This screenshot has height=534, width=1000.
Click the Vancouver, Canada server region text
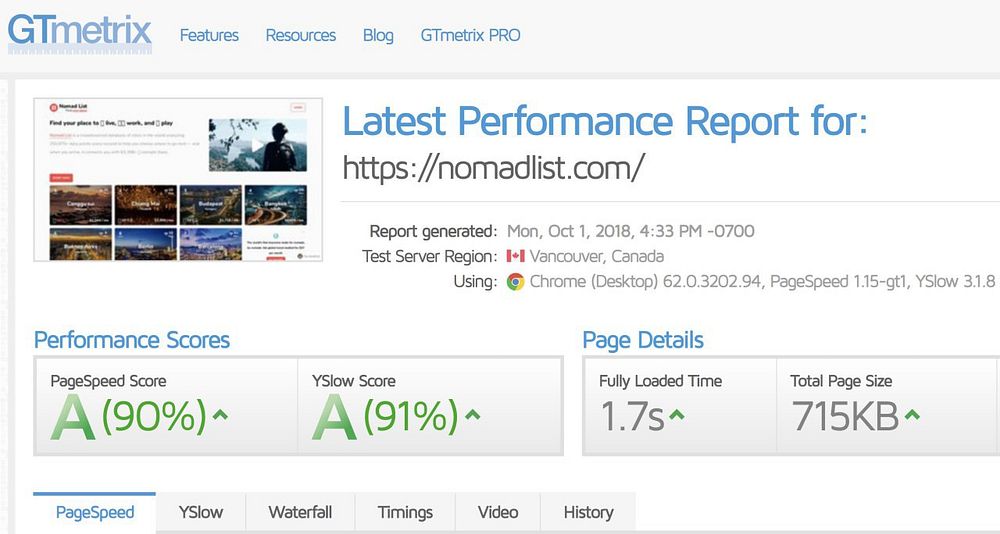coord(597,256)
